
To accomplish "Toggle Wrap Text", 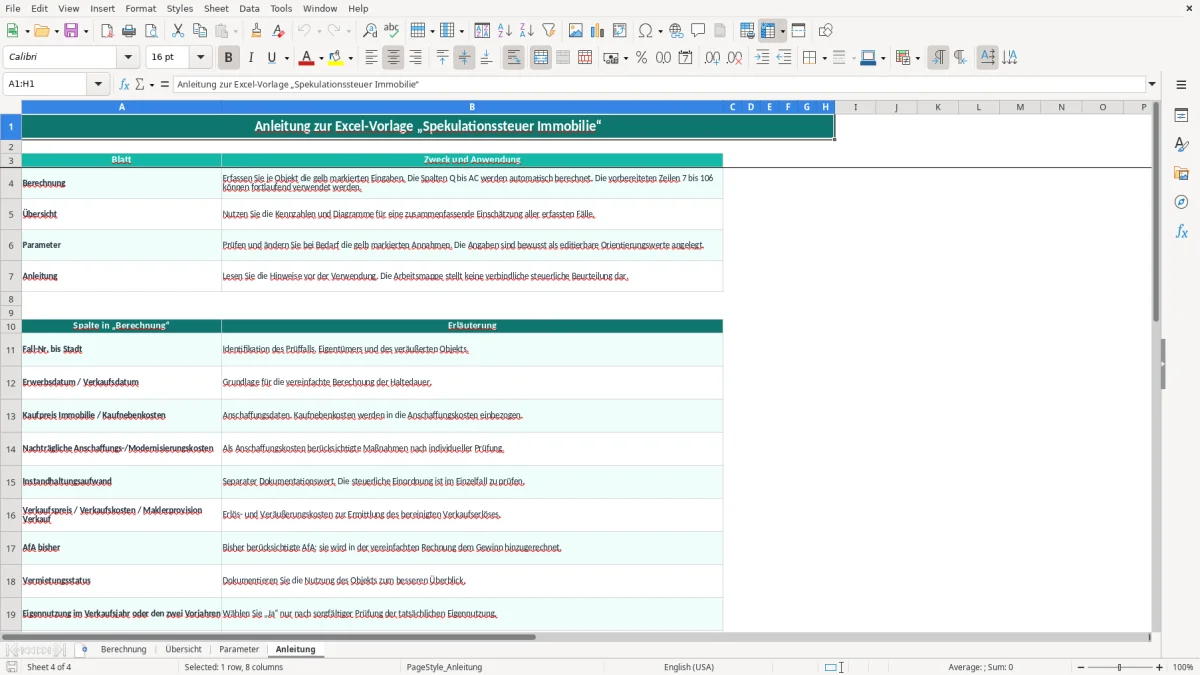I will [x=513, y=58].
